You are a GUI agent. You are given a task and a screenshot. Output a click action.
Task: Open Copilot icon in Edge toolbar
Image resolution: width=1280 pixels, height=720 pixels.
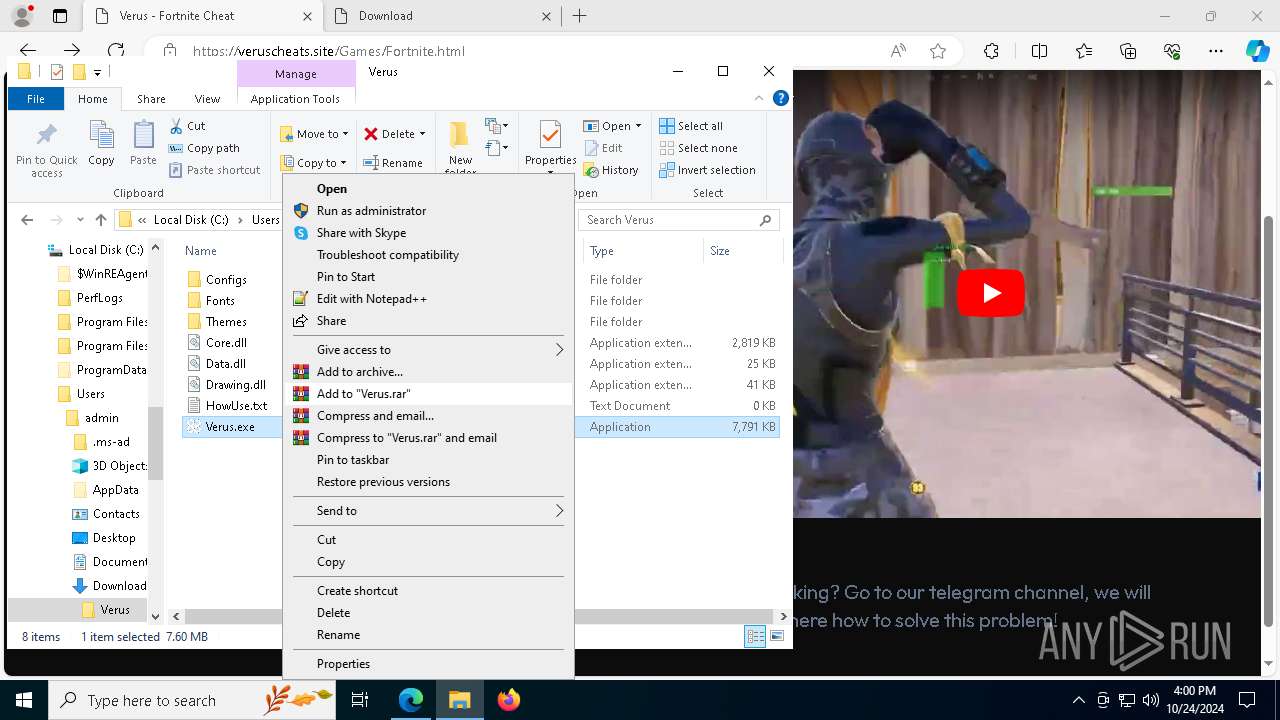point(1257,51)
